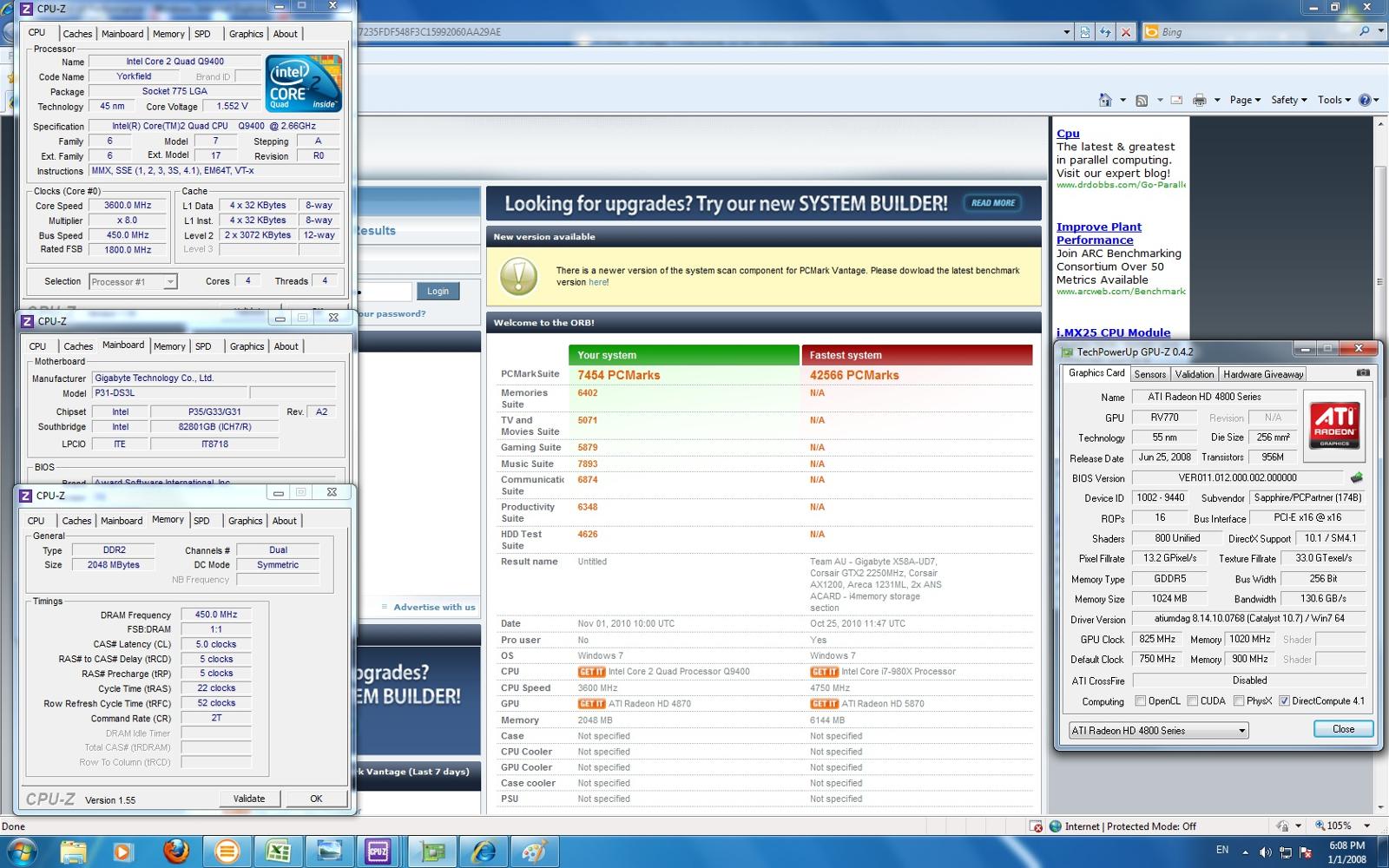Screen dimensions: 1389x868
Task: Click the red stop loading icon
Action: [1126, 32]
